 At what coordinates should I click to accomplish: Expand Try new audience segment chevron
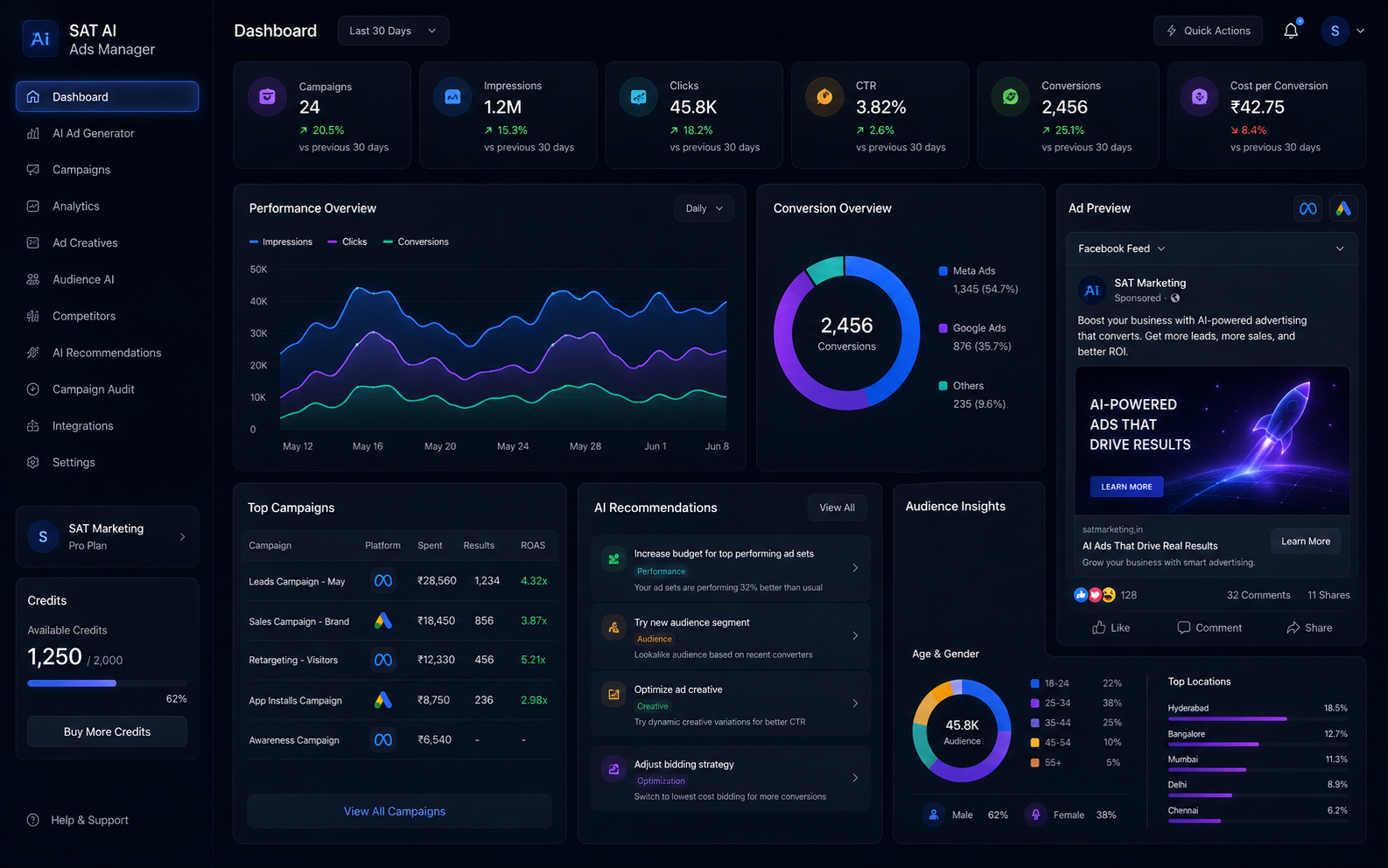(855, 635)
